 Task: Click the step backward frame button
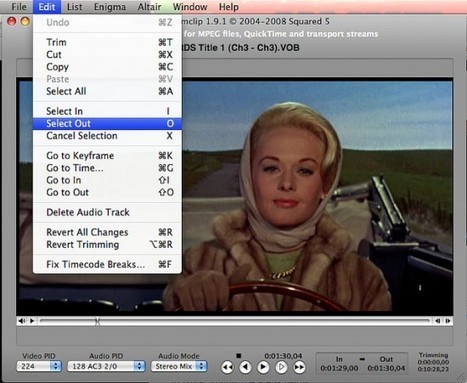pyautogui.click(x=245, y=367)
